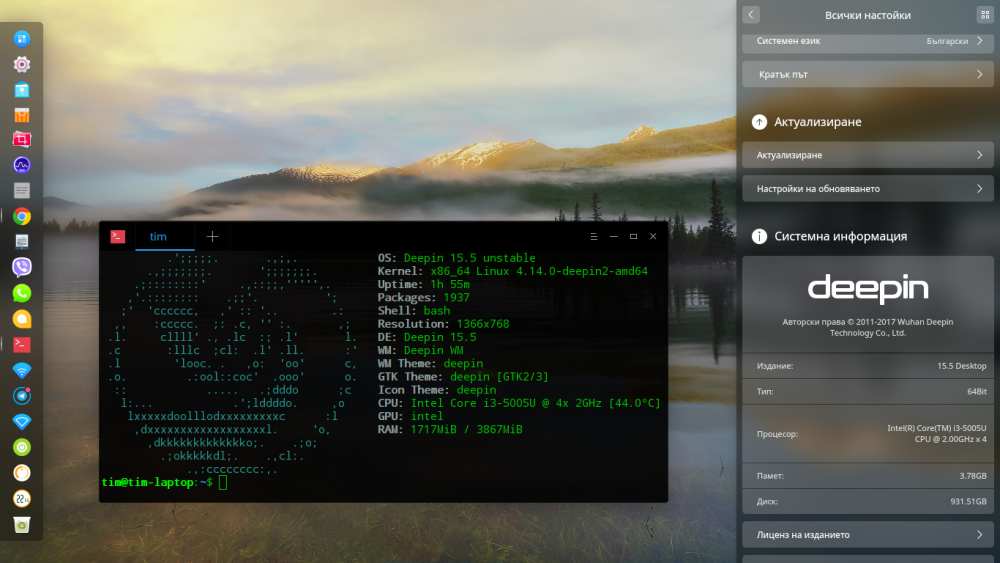Open the Trash icon in the dock
The width and height of the screenshot is (1000, 563).
[22, 525]
